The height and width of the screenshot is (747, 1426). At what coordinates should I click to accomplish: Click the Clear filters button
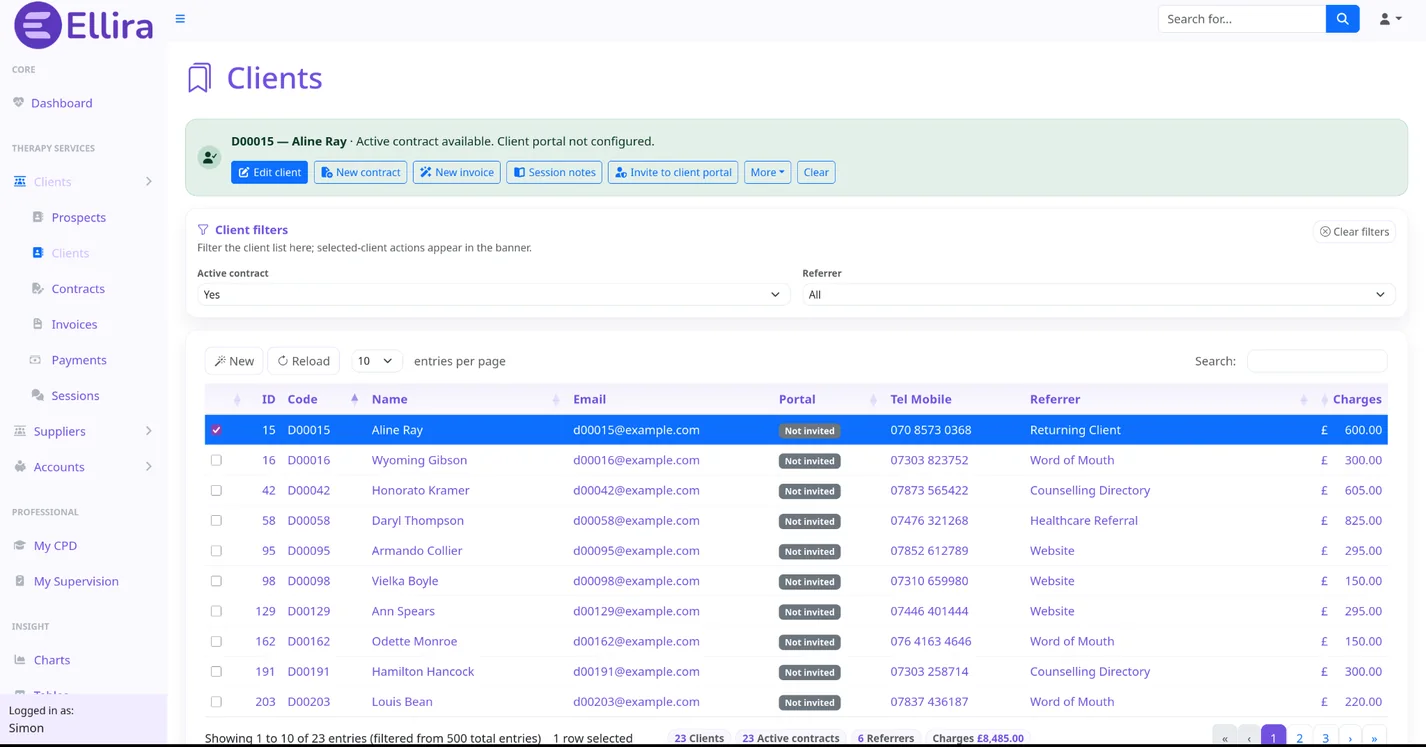1354,232
